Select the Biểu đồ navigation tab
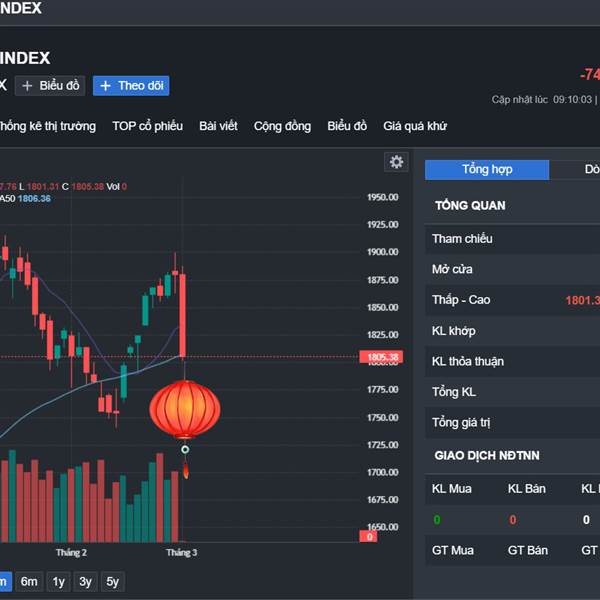The image size is (600, 600). click(x=347, y=126)
